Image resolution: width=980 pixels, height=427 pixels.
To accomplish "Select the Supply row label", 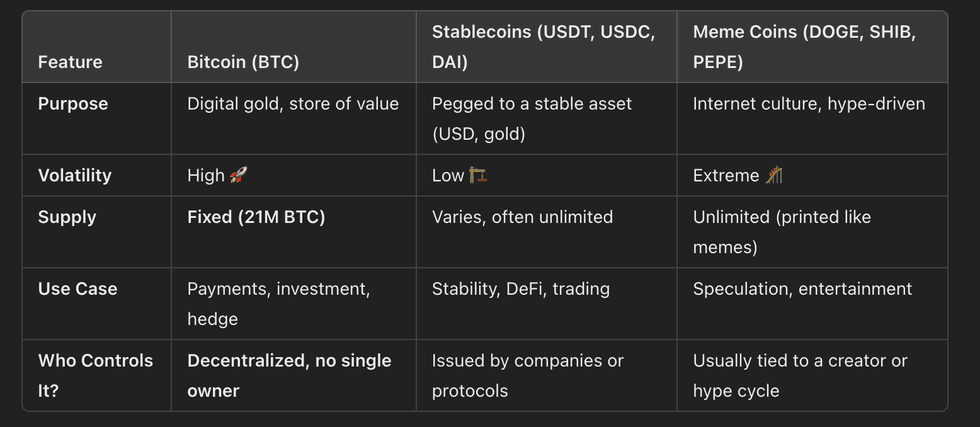I will click(67, 217).
